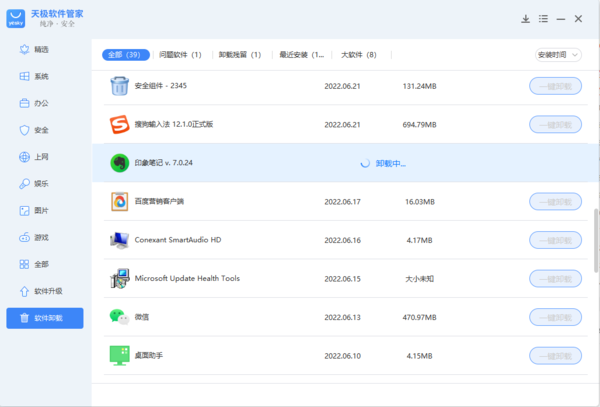
Task: Click the vertical scrollbar of software list
Action: click(x=595, y=240)
